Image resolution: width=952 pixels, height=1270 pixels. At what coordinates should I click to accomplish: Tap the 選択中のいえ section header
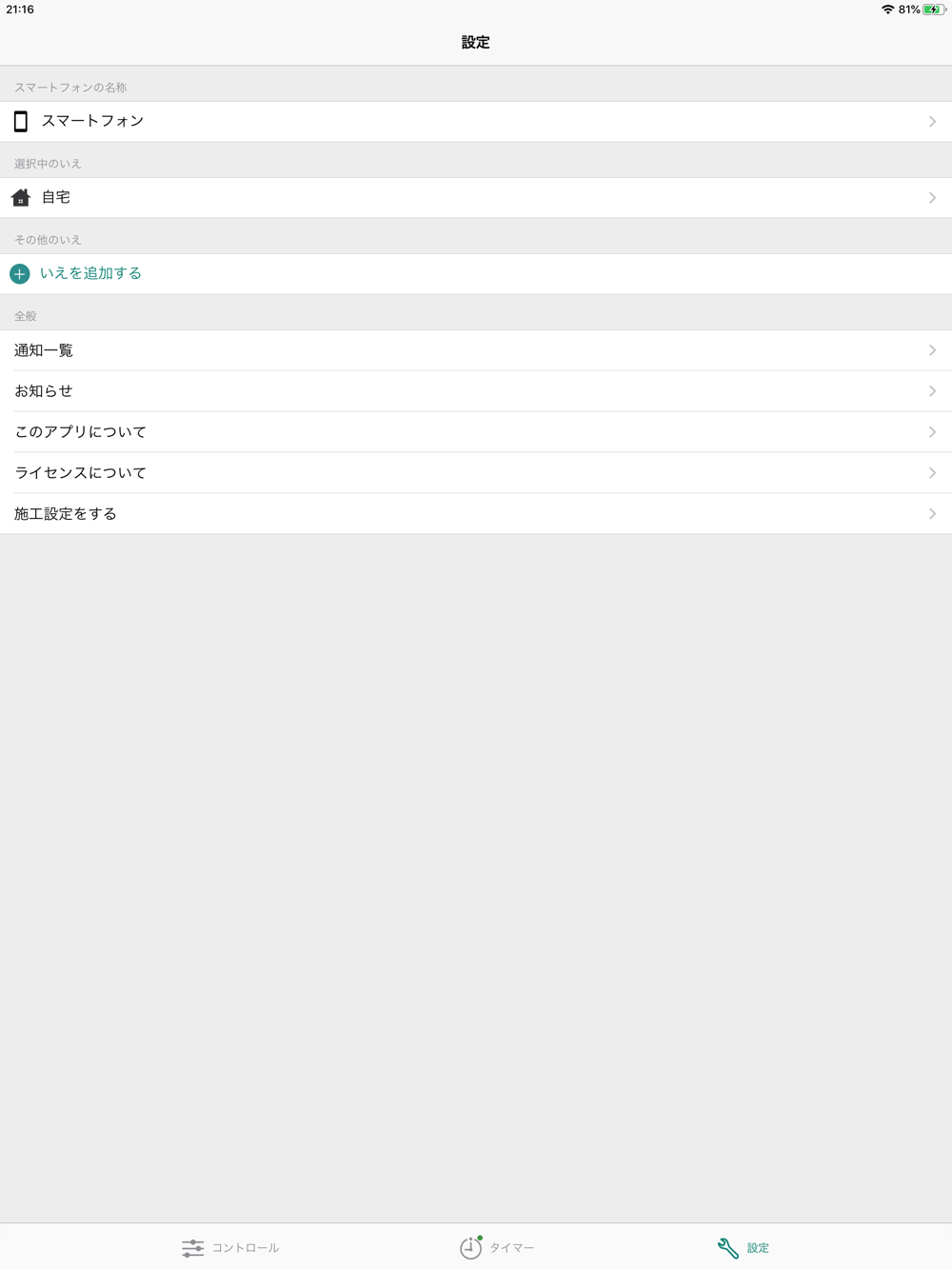pos(48,164)
